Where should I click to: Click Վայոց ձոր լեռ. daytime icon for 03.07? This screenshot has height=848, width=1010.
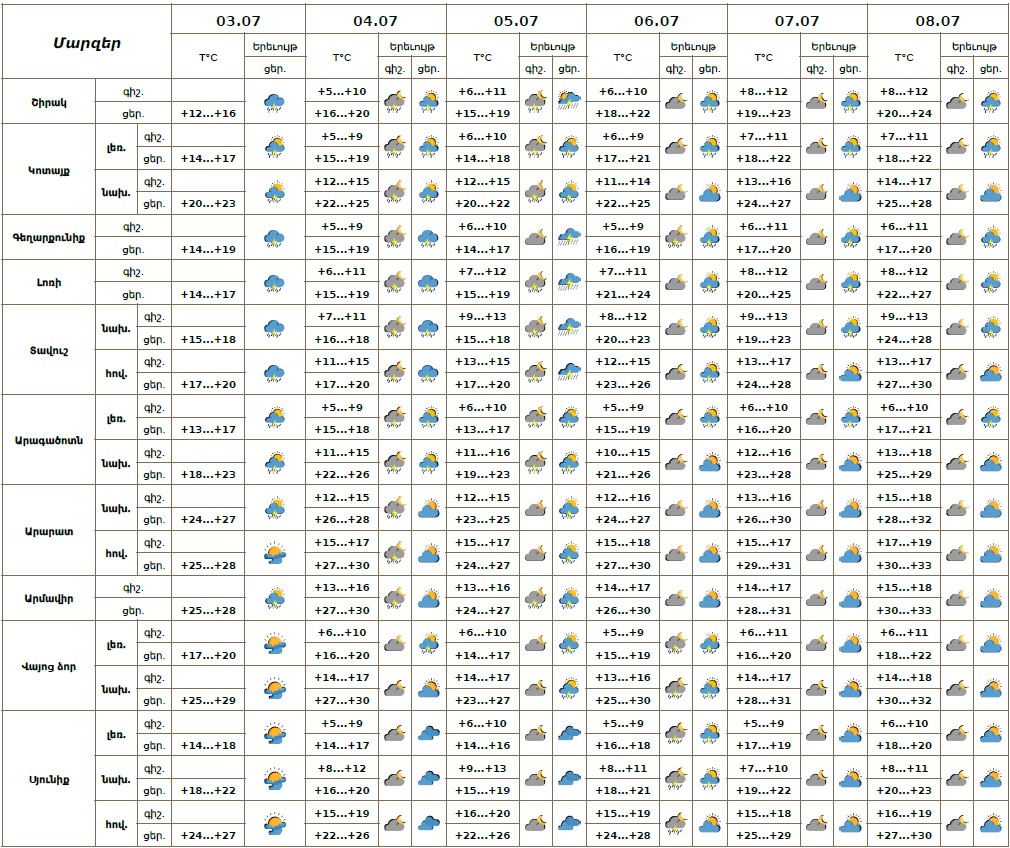[275, 644]
